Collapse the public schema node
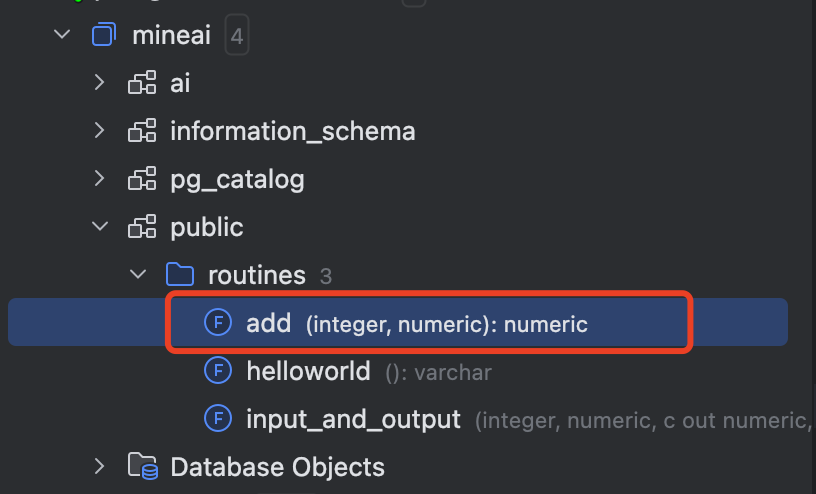 click(x=99, y=227)
